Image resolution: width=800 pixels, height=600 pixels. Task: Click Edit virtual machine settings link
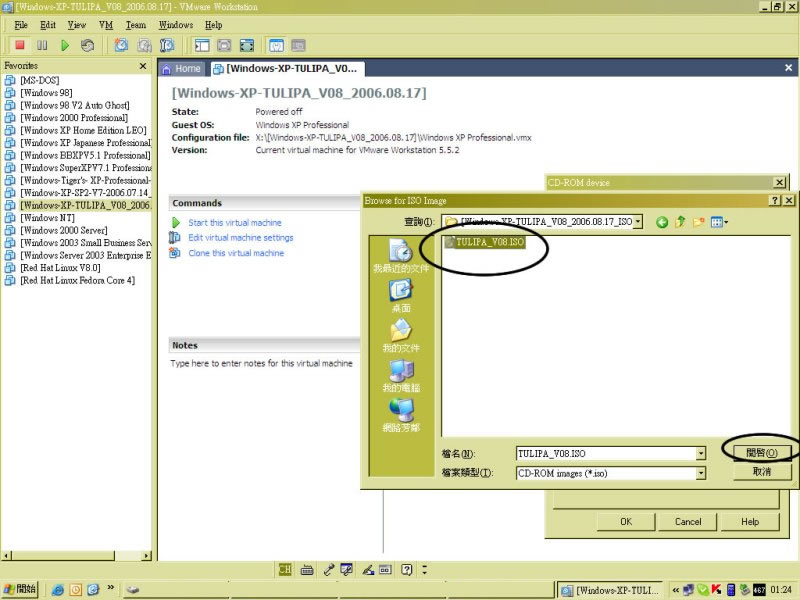coord(241,238)
